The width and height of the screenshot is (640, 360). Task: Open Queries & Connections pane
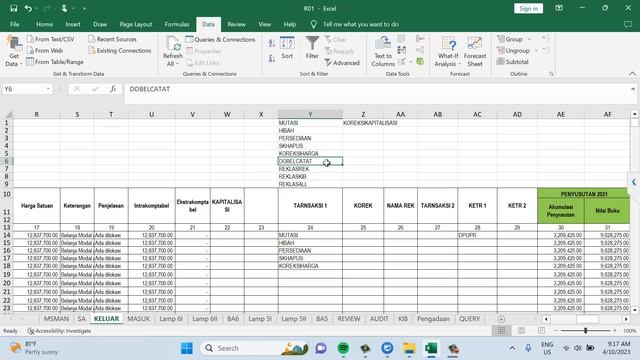point(220,40)
